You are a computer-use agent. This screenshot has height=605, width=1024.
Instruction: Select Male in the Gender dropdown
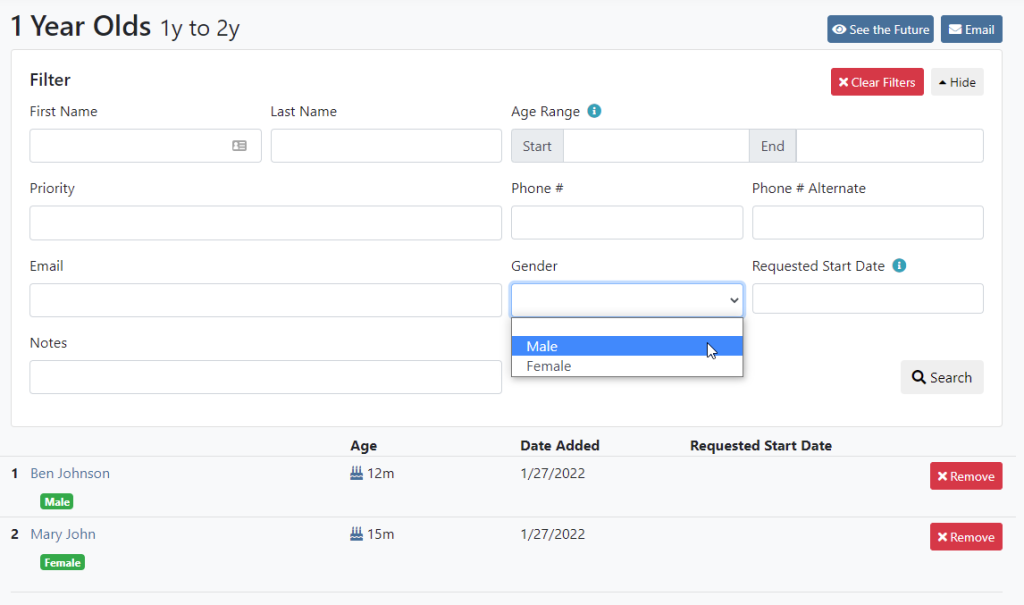coord(627,346)
